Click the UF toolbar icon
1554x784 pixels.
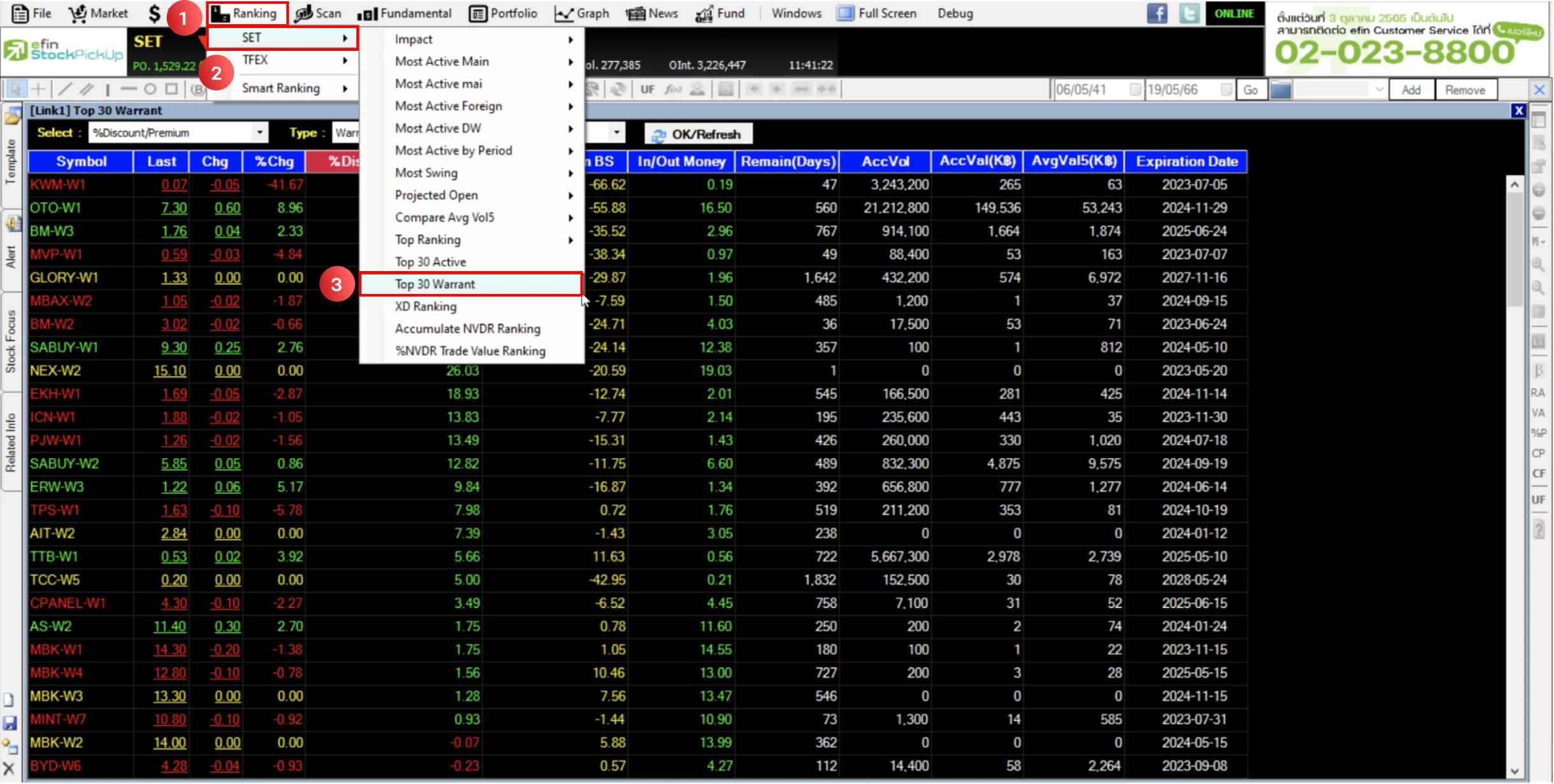point(648,89)
